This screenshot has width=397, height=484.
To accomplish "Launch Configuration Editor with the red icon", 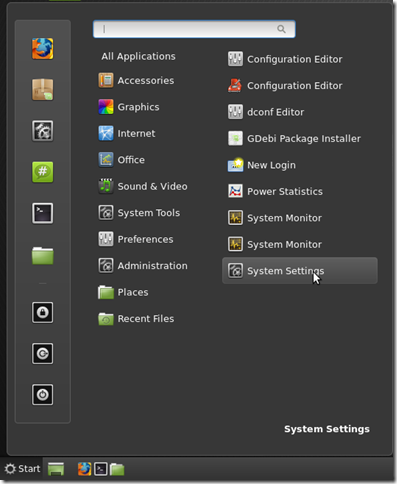I will click(x=300, y=86).
